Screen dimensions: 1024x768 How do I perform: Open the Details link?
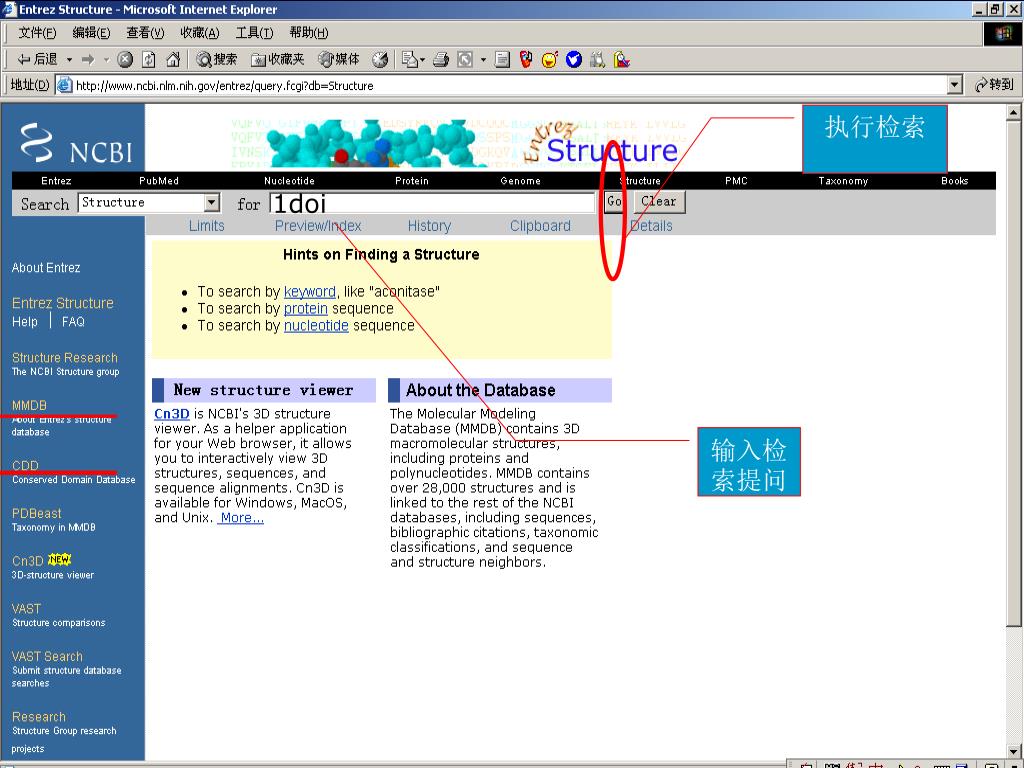coord(651,226)
